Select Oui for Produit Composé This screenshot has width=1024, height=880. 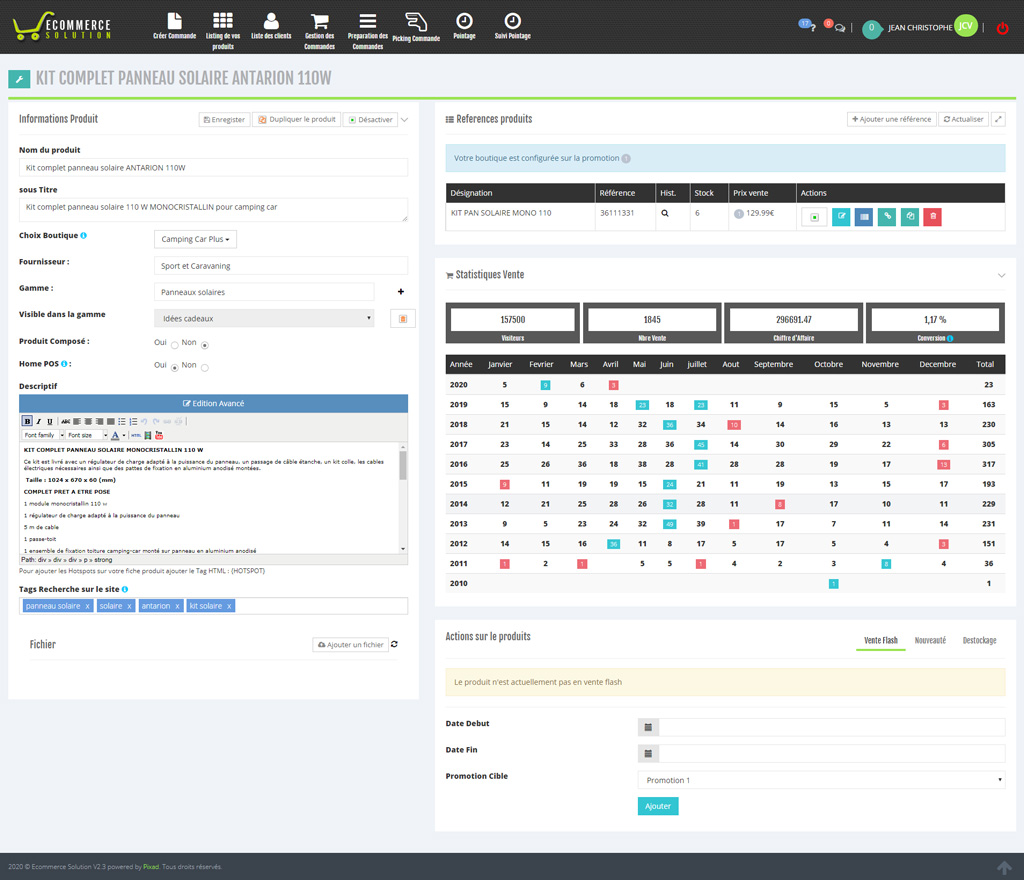[x=174, y=345]
